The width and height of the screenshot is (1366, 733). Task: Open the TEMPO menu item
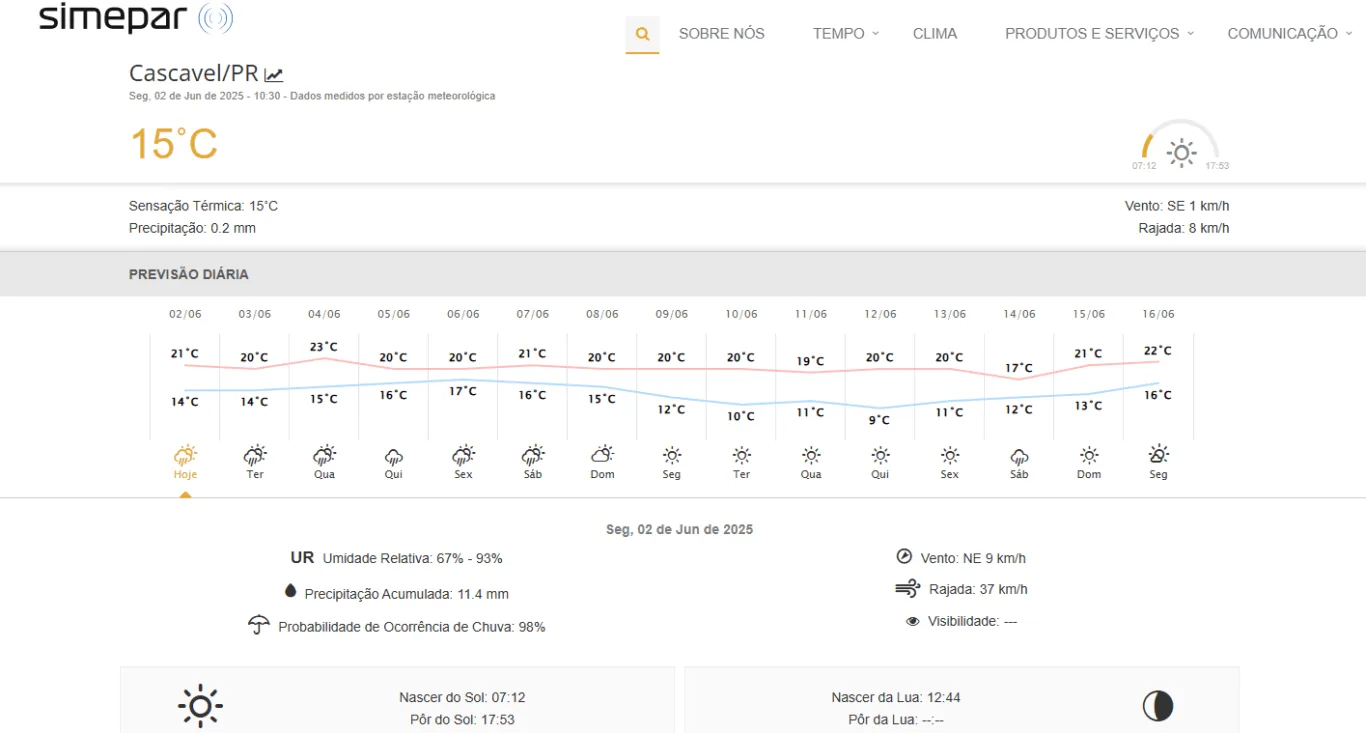pyautogui.click(x=838, y=34)
